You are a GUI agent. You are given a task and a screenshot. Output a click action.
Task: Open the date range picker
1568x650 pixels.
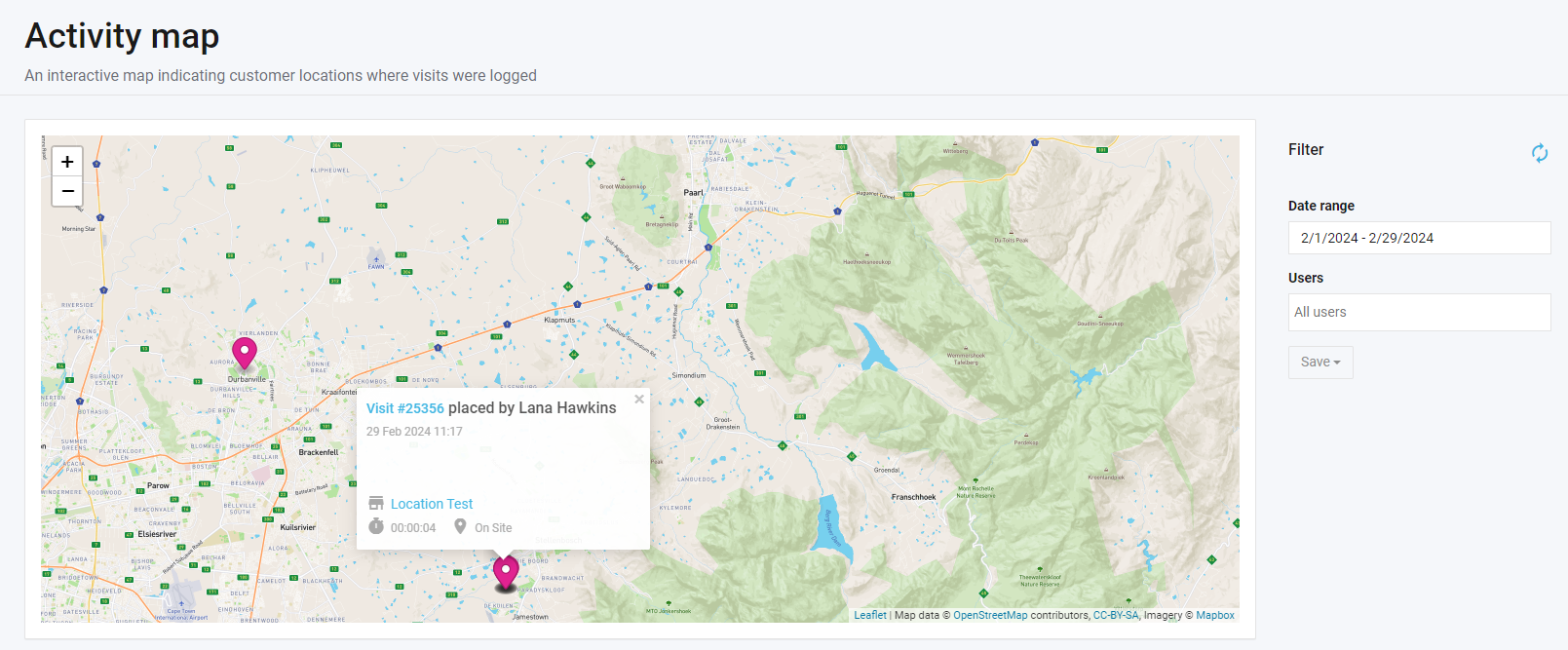1418,238
